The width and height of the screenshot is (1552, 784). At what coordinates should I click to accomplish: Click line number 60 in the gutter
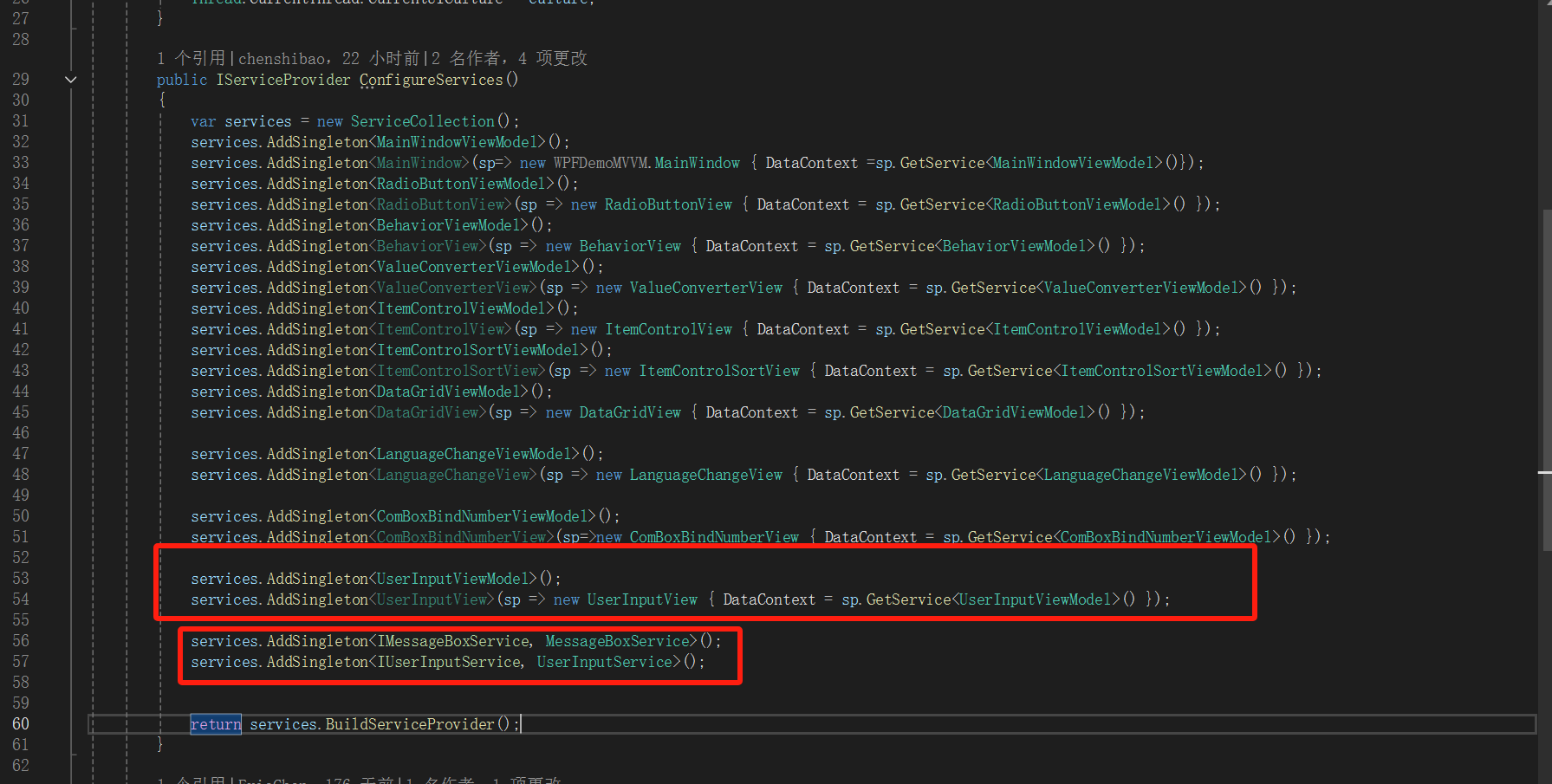click(x=21, y=724)
